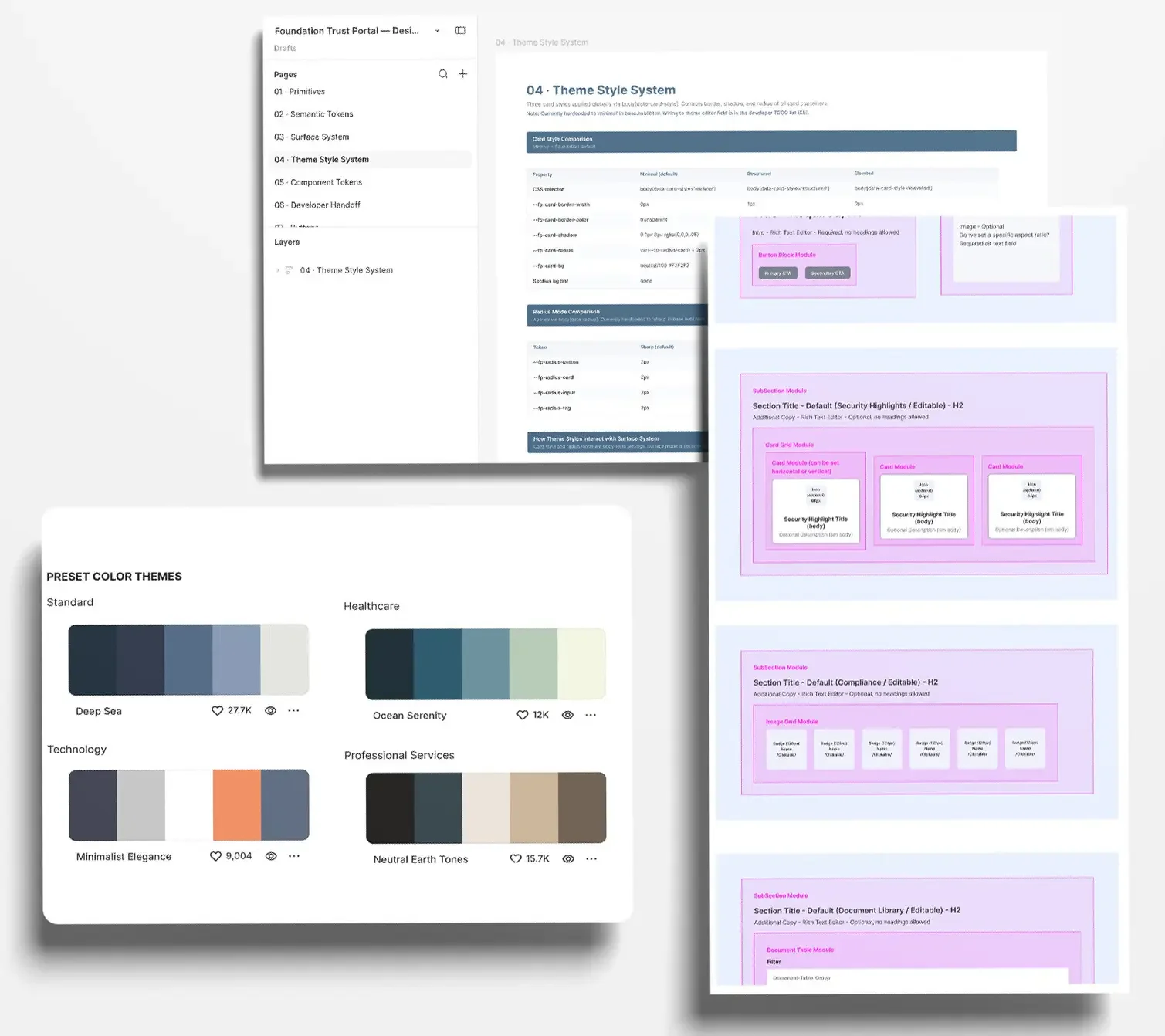Open more options for Neutral Earth Tones

coord(591,859)
